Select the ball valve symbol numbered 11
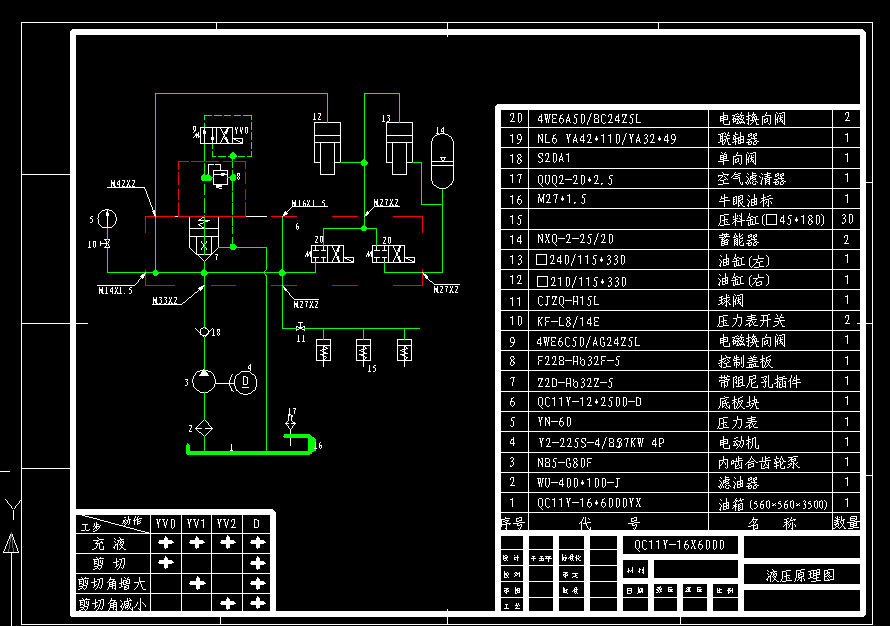The image size is (890, 626). pos(299,326)
